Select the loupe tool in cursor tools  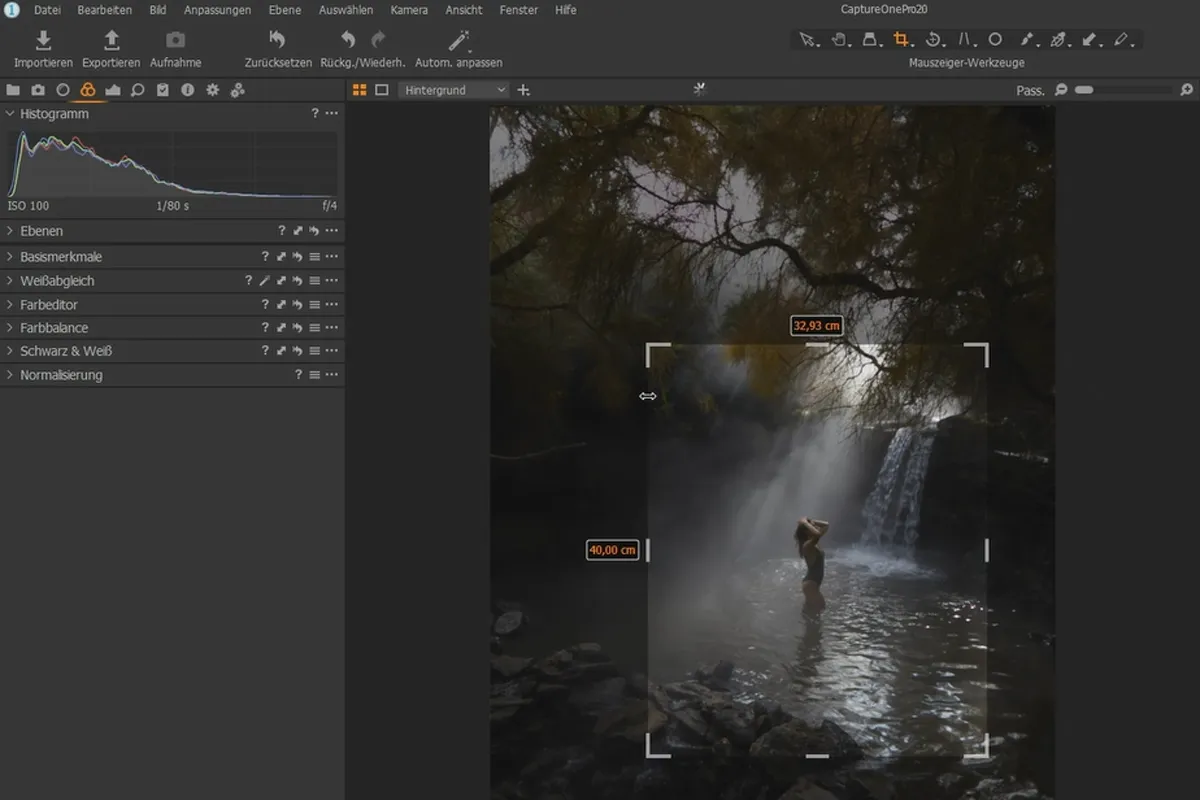coord(870,40)
